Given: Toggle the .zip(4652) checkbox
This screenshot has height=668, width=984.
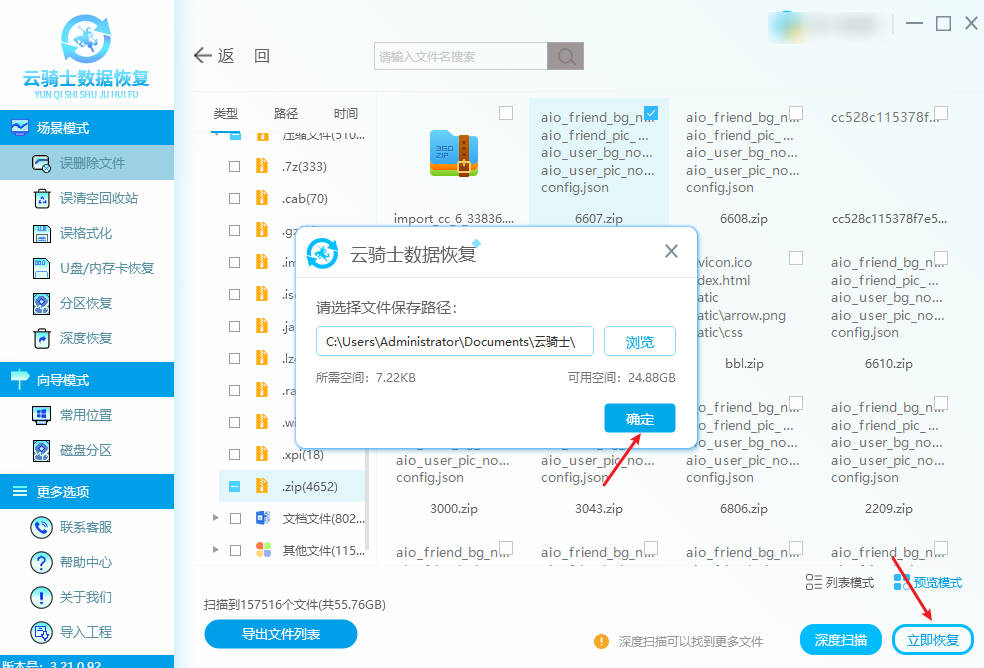Looking at the screenshot, I should 235,487.
